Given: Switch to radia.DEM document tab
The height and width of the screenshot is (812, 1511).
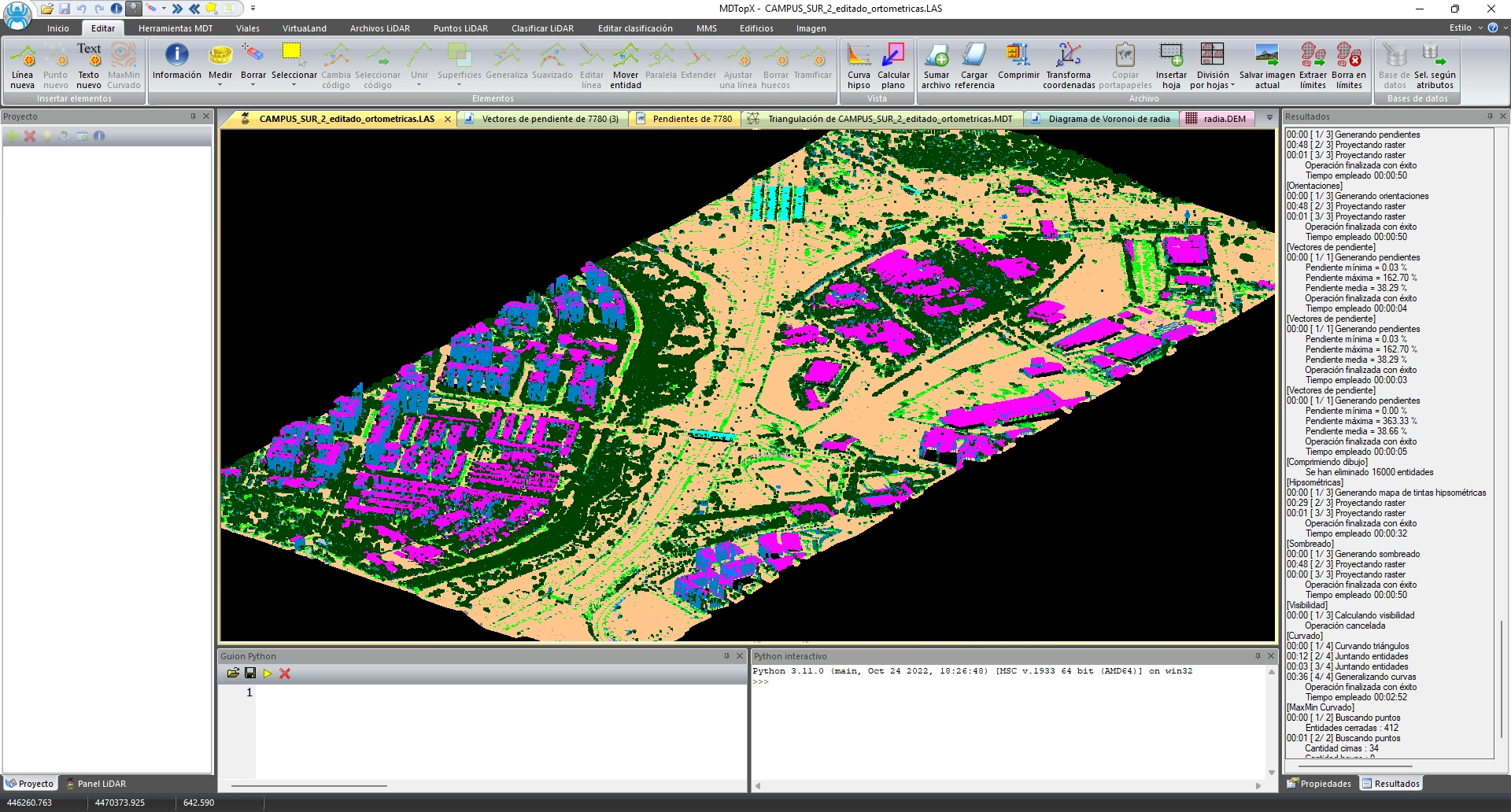Looking at the screenshot, I should tap(1217, 119).
